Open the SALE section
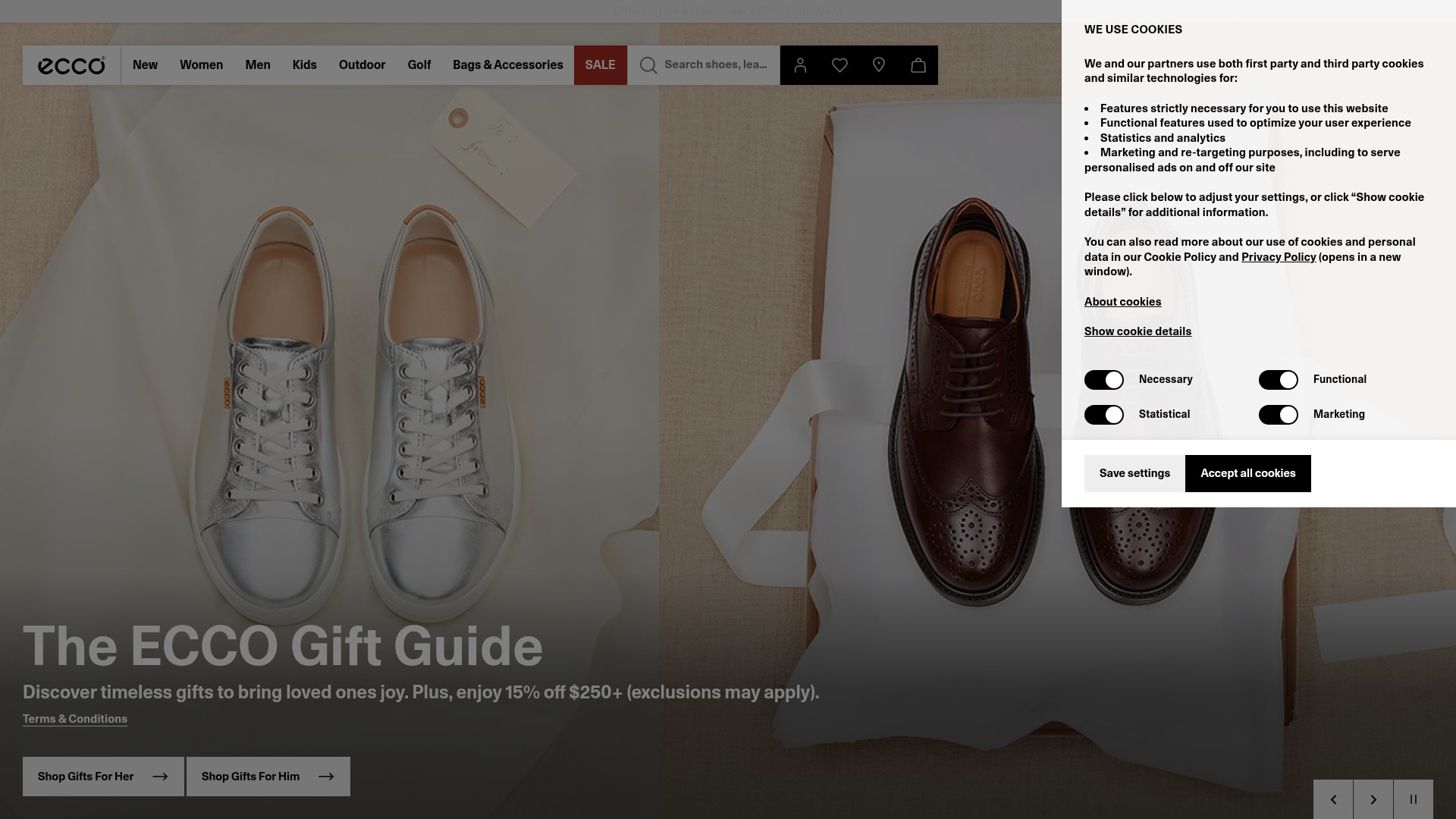1456x819 pixels. pyautogui.click(x=601, y=65)
